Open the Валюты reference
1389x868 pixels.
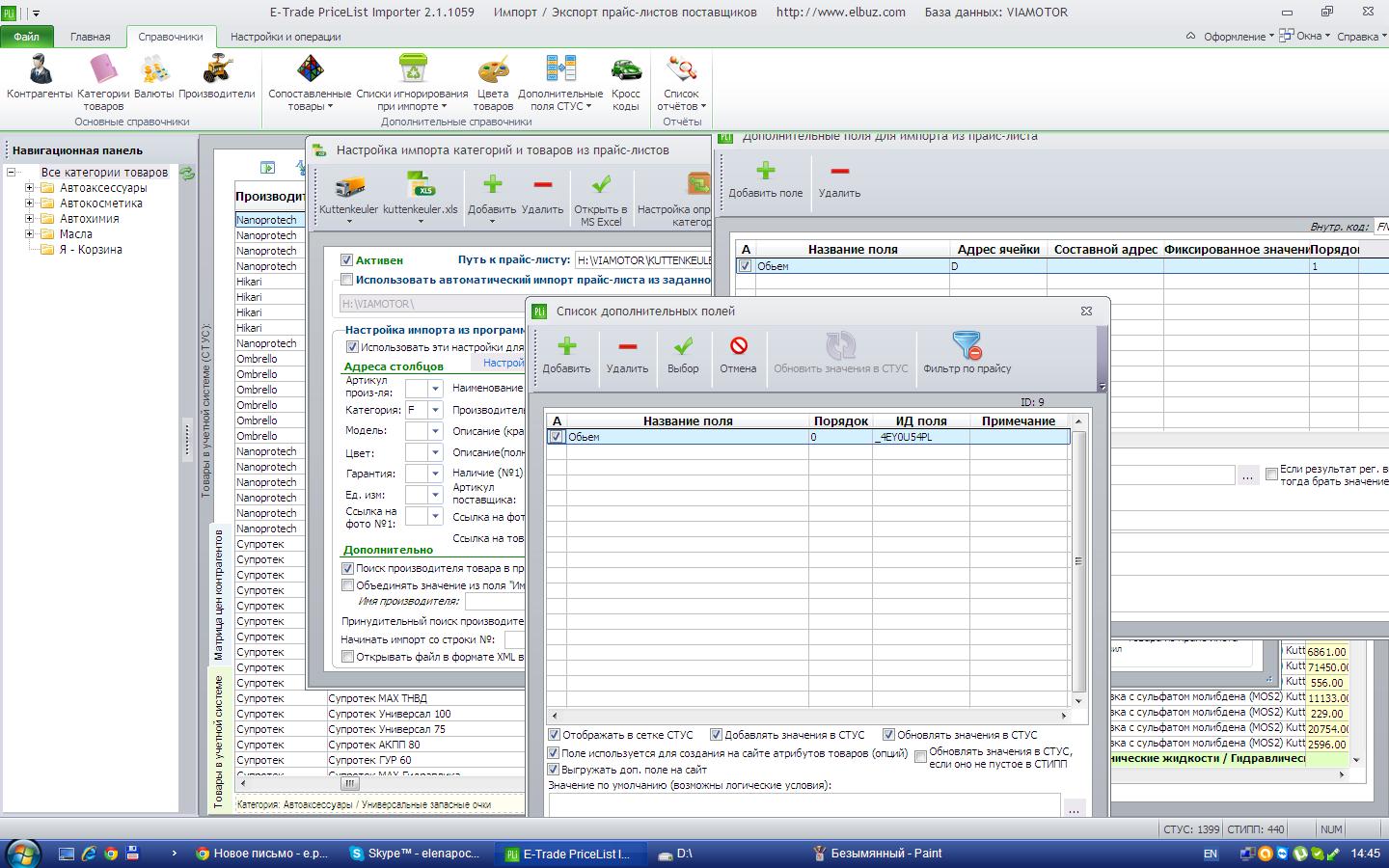tap(154, 77)
